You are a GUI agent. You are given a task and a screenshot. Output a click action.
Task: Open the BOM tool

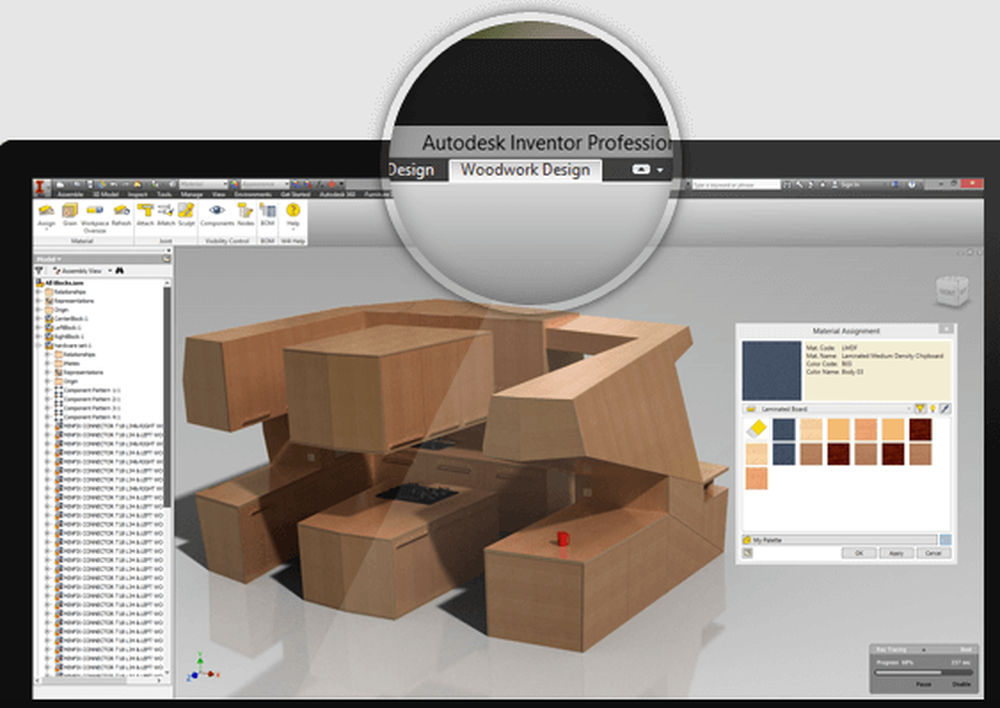pyautogui.click(x=267, y=214)
